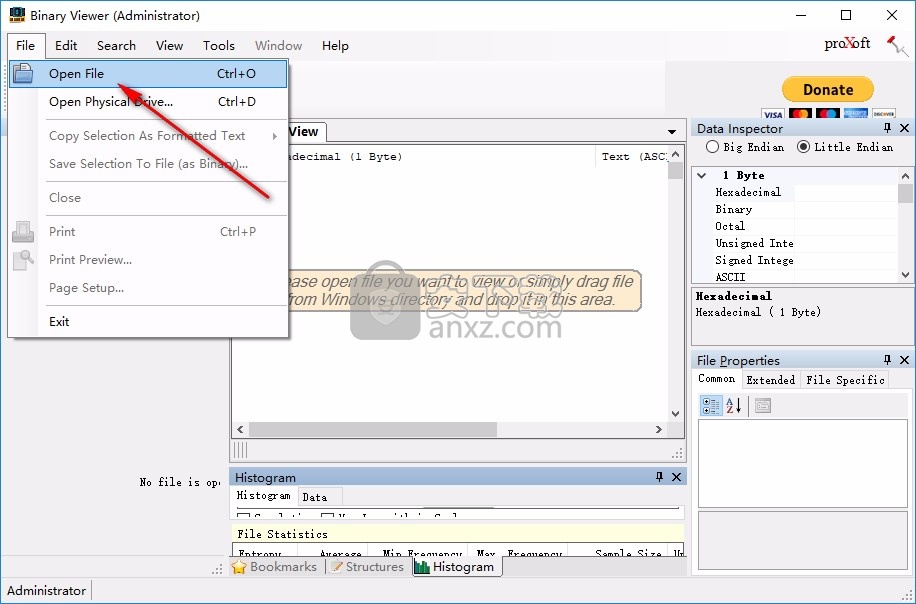This screenshot has width=916, height=604.
Task: Close the File Properties panel
Action: coord(904,360)
